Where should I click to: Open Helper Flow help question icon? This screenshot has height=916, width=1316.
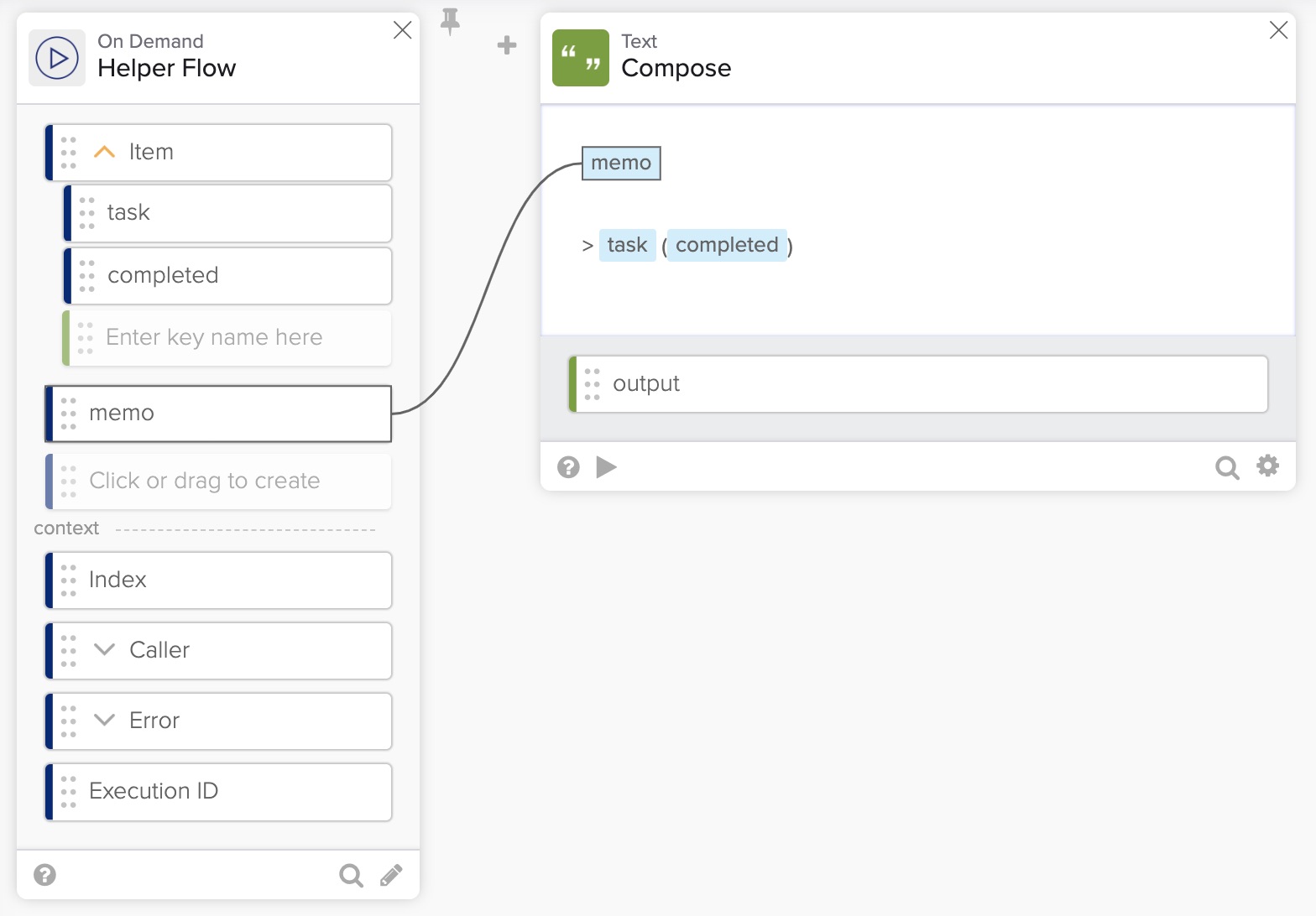(44, 875)
